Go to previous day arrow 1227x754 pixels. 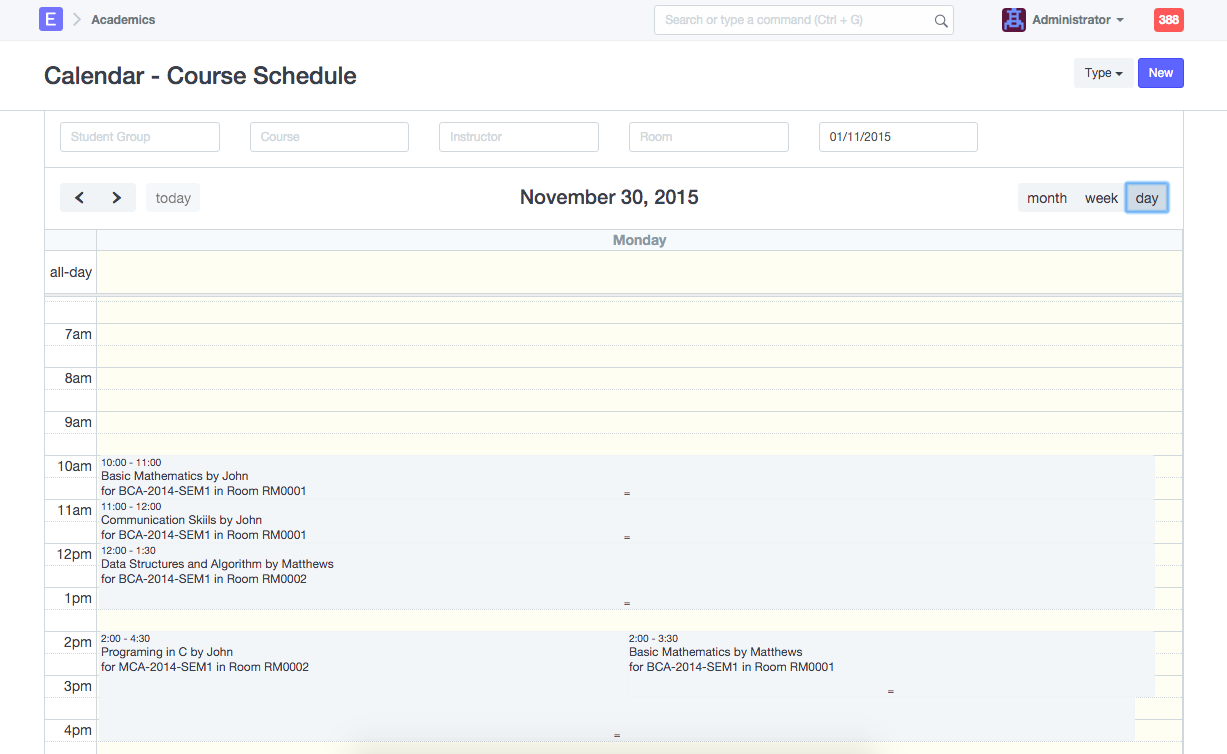click(x=79, y=198)
